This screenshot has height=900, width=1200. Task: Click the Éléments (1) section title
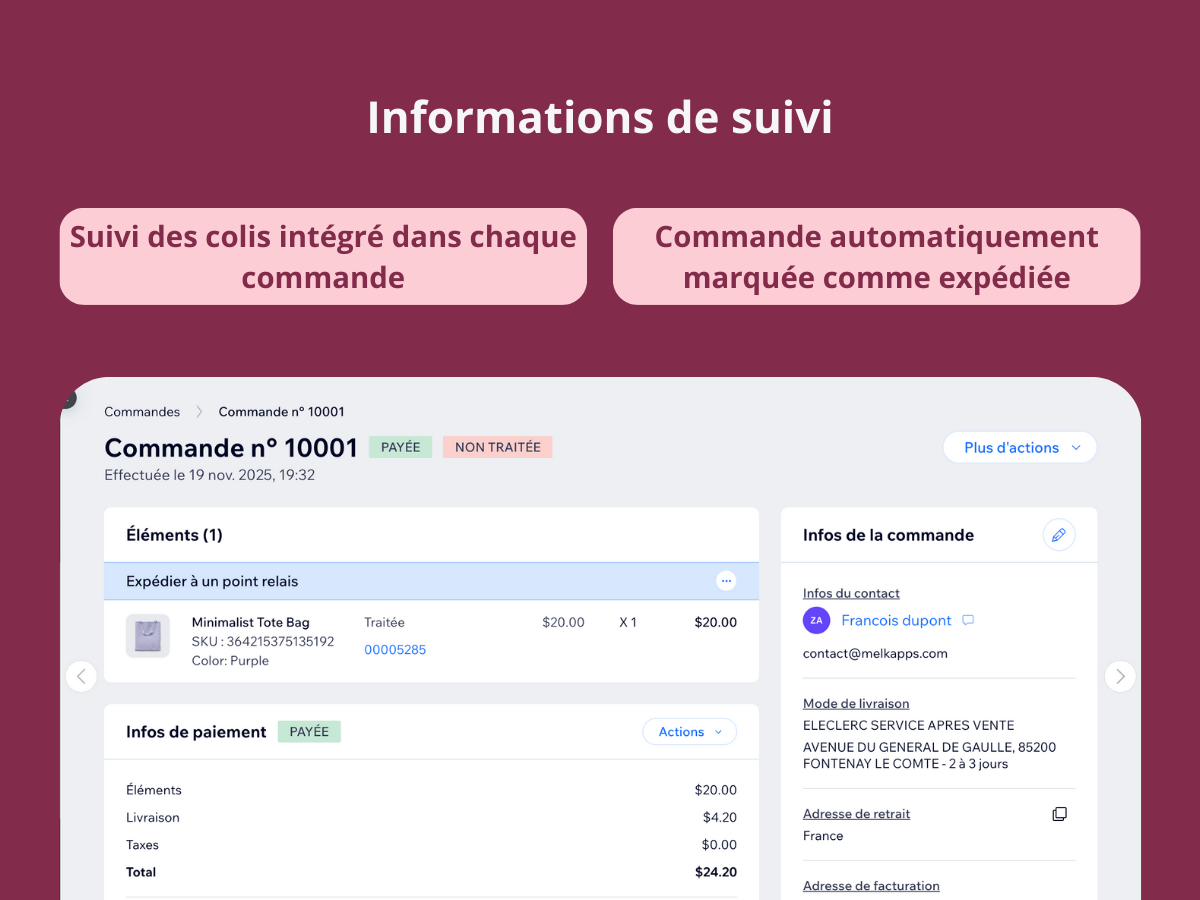point(174,535)
